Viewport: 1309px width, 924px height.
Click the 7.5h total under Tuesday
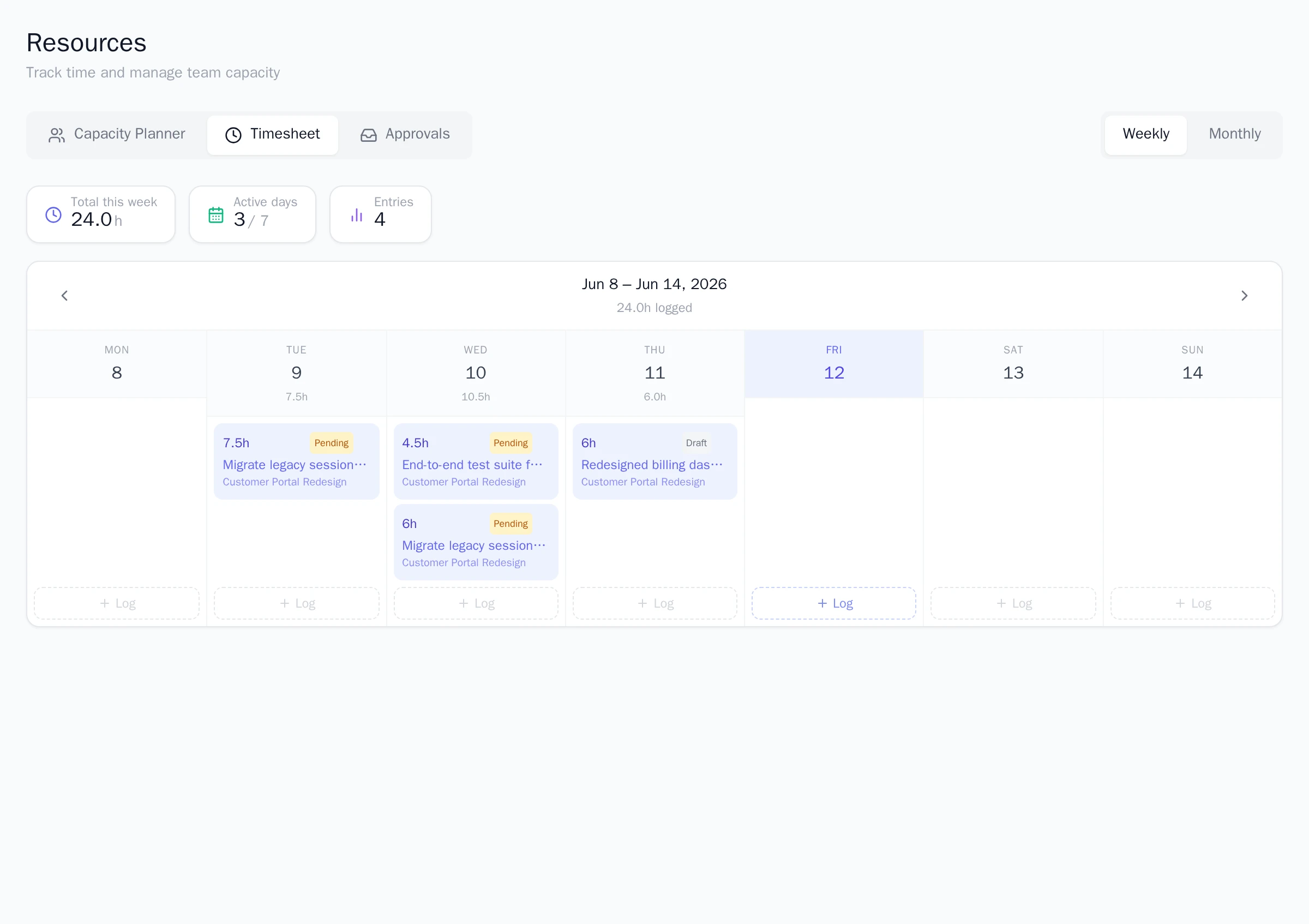pyautogui.click(x=297, y=397)
